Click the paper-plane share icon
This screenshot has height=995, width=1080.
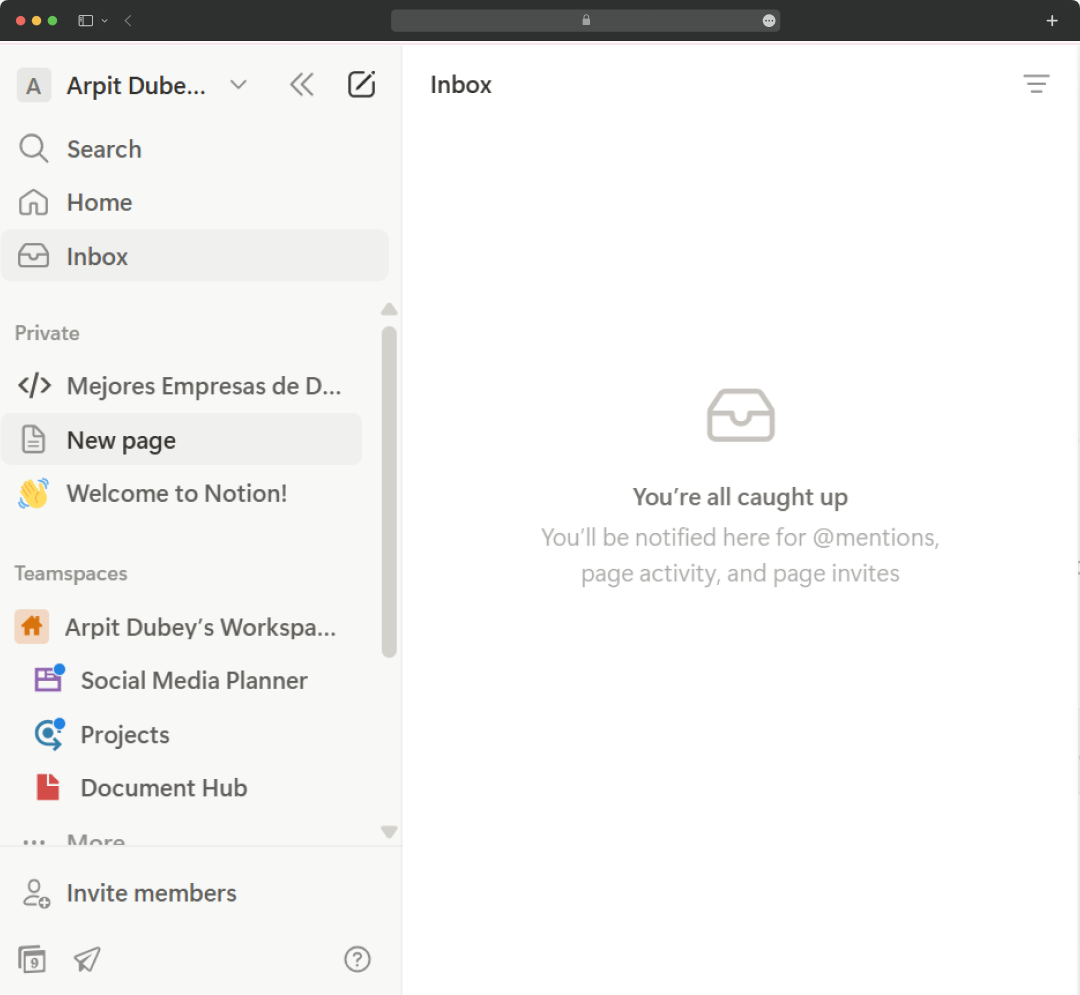point(87,959)
